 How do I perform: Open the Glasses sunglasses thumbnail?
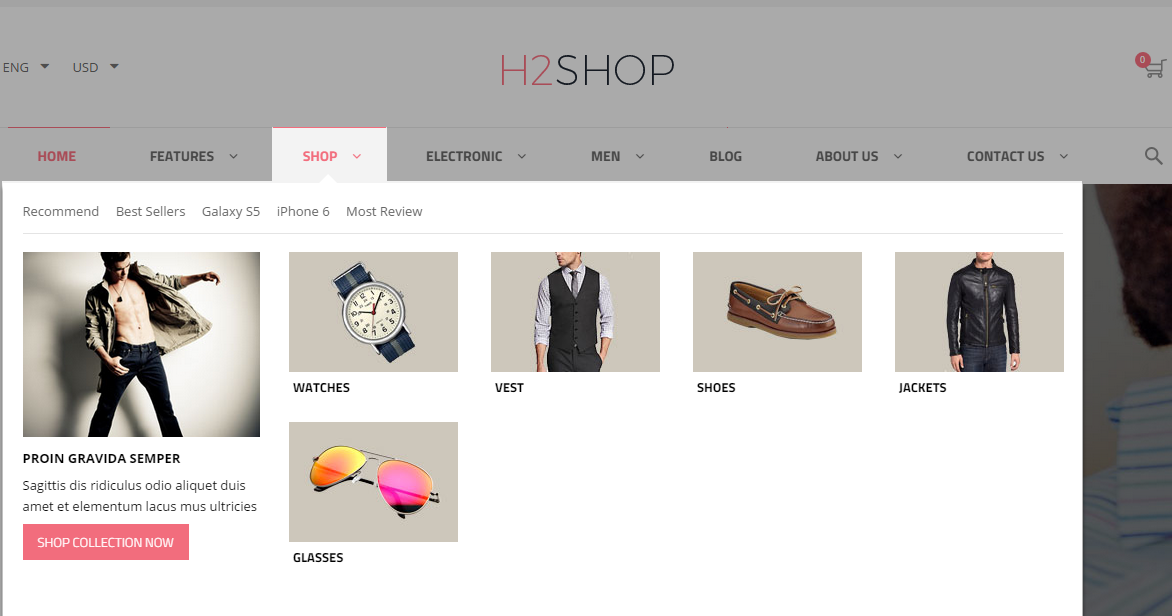click(x=373, y=482)
